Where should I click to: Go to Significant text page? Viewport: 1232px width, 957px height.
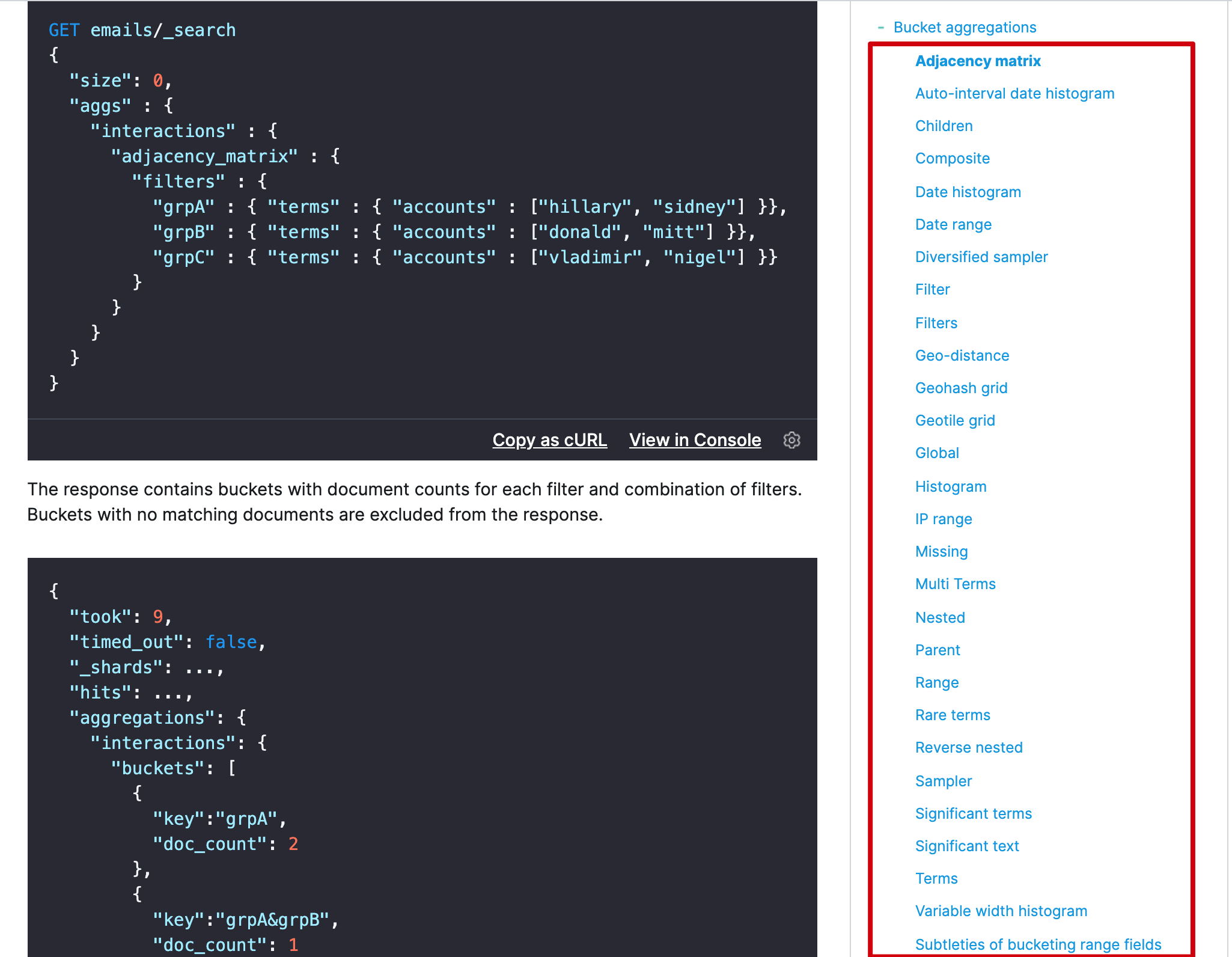point(966,846)
